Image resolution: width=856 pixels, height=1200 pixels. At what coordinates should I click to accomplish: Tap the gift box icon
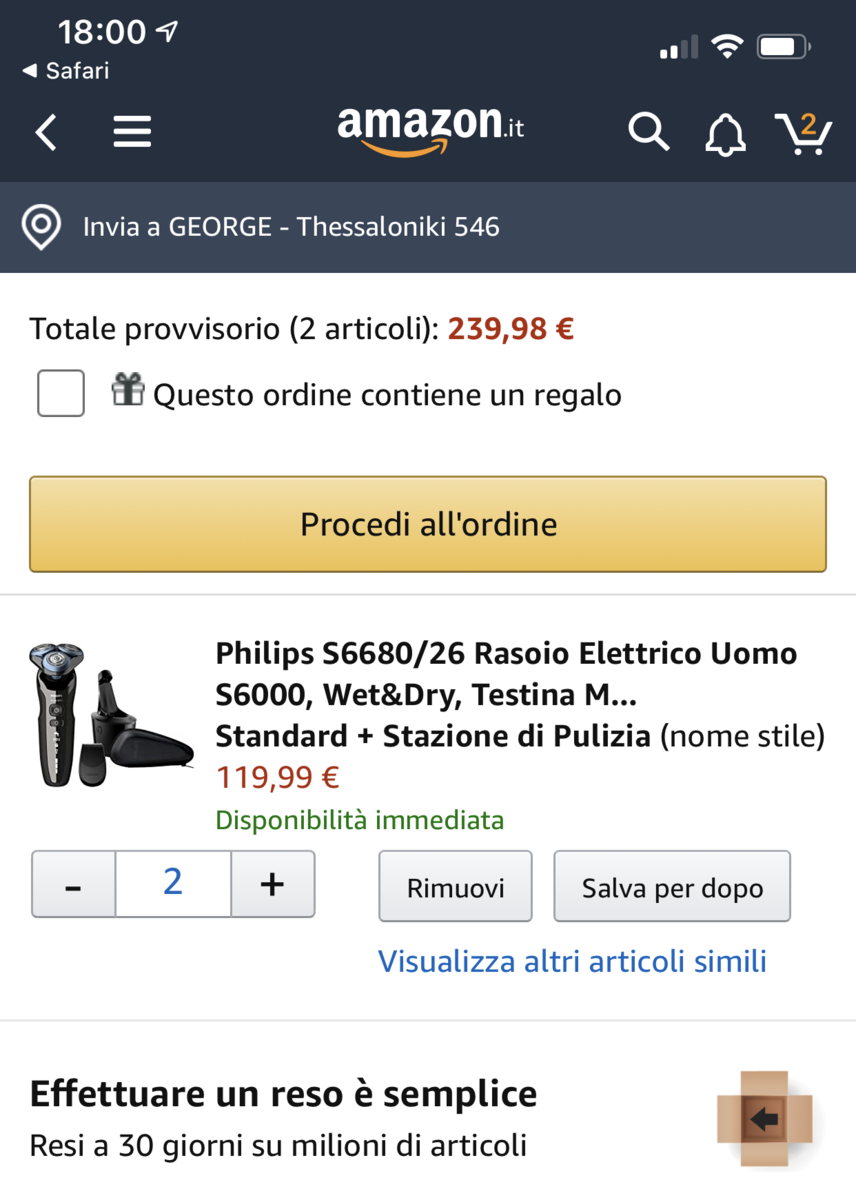[x=128, y=389]
